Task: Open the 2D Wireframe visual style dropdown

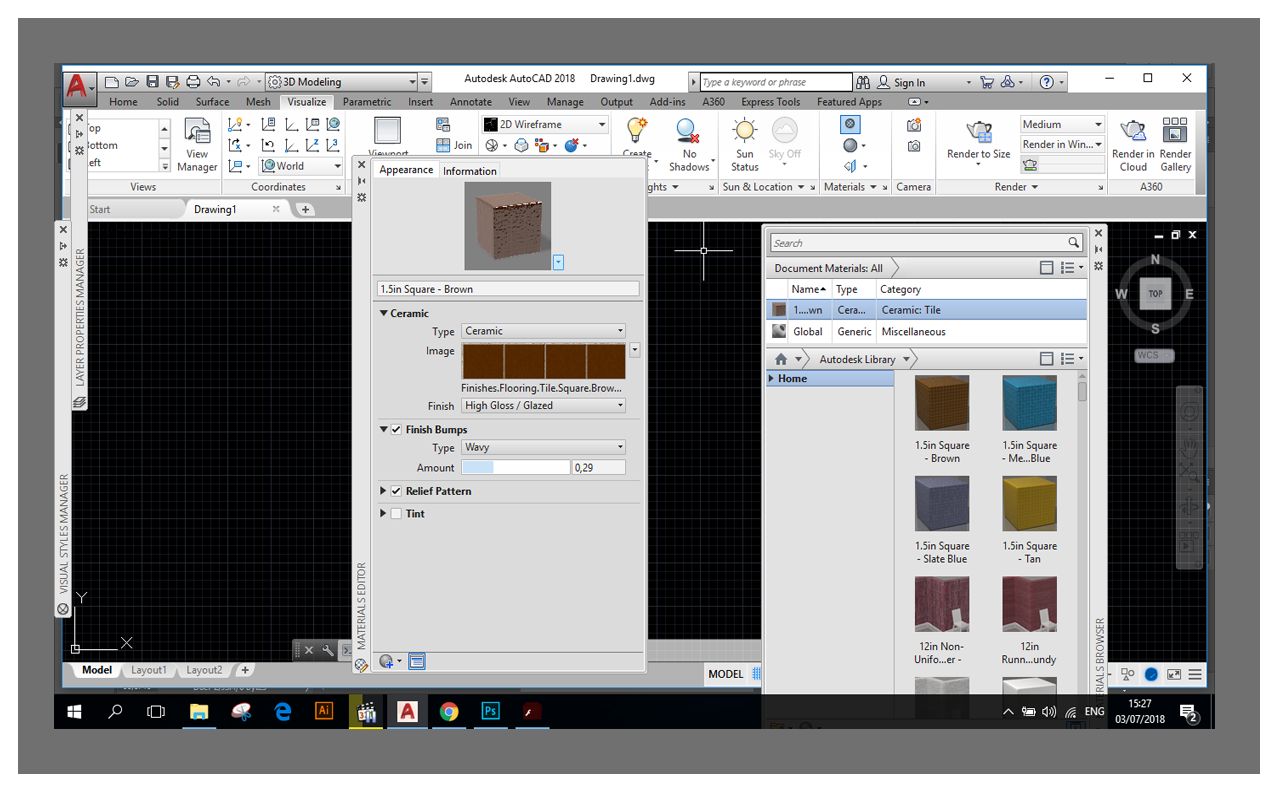Action: (601, 123)
